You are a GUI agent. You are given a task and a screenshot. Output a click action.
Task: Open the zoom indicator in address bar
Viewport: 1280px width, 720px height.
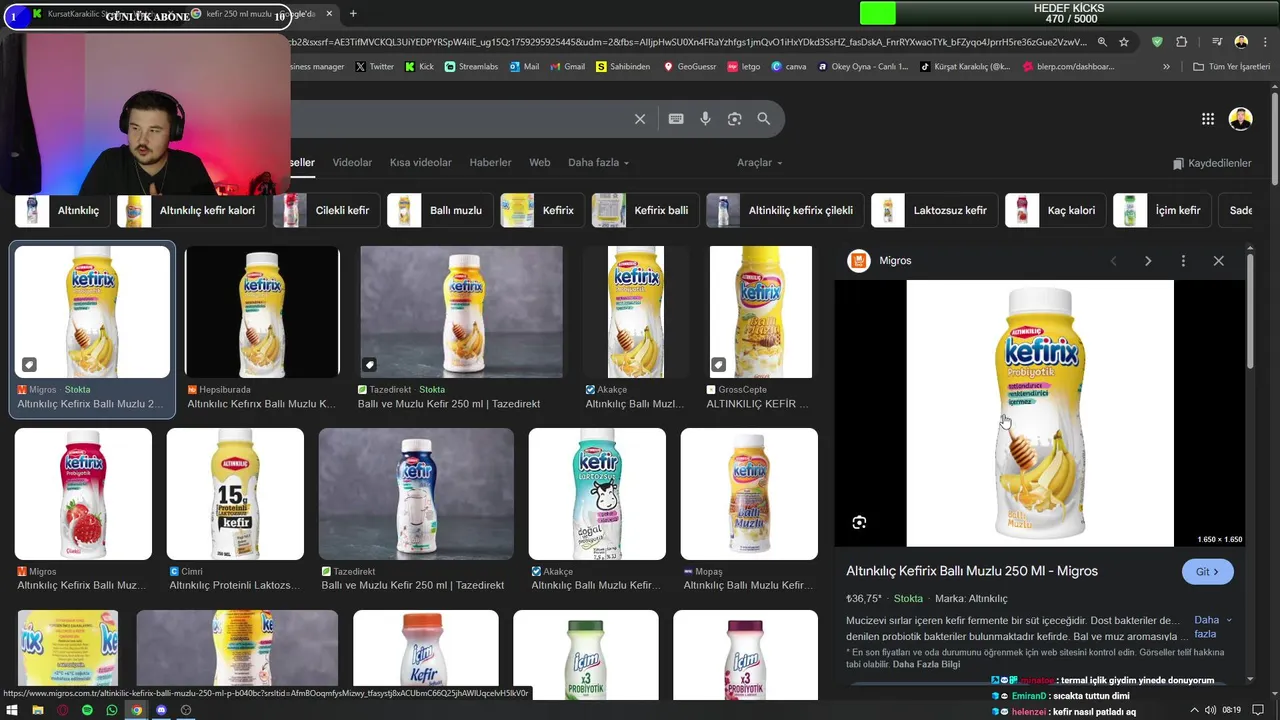coord(1102,42)
